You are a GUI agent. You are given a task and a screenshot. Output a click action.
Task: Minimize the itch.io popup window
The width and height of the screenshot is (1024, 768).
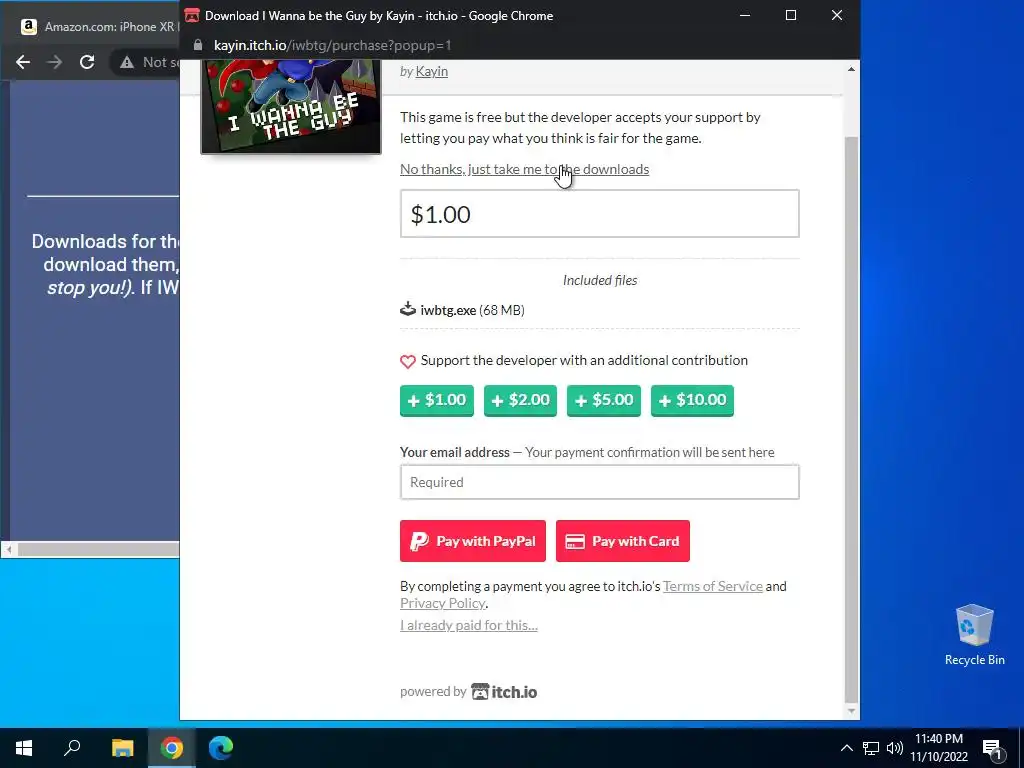[x=744, y=15]
